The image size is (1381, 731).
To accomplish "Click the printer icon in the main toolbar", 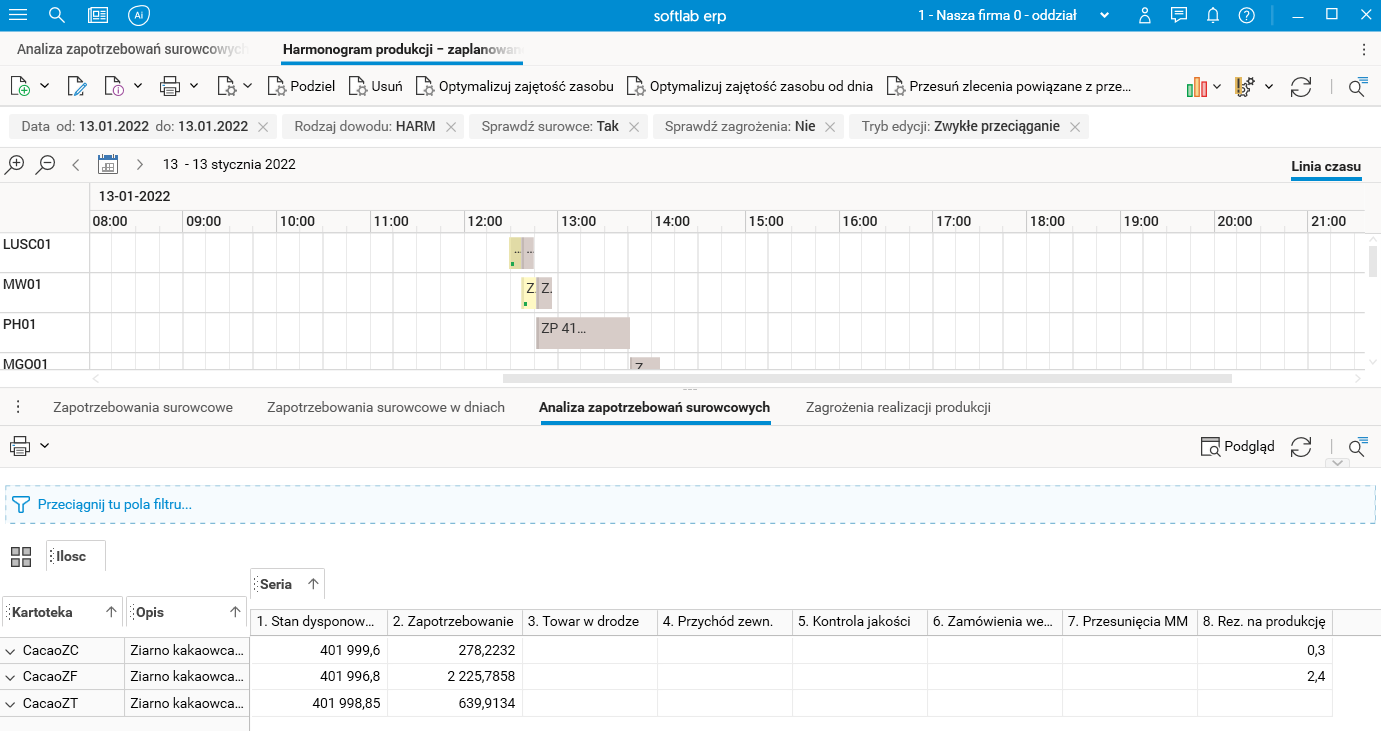I will 170,87.
